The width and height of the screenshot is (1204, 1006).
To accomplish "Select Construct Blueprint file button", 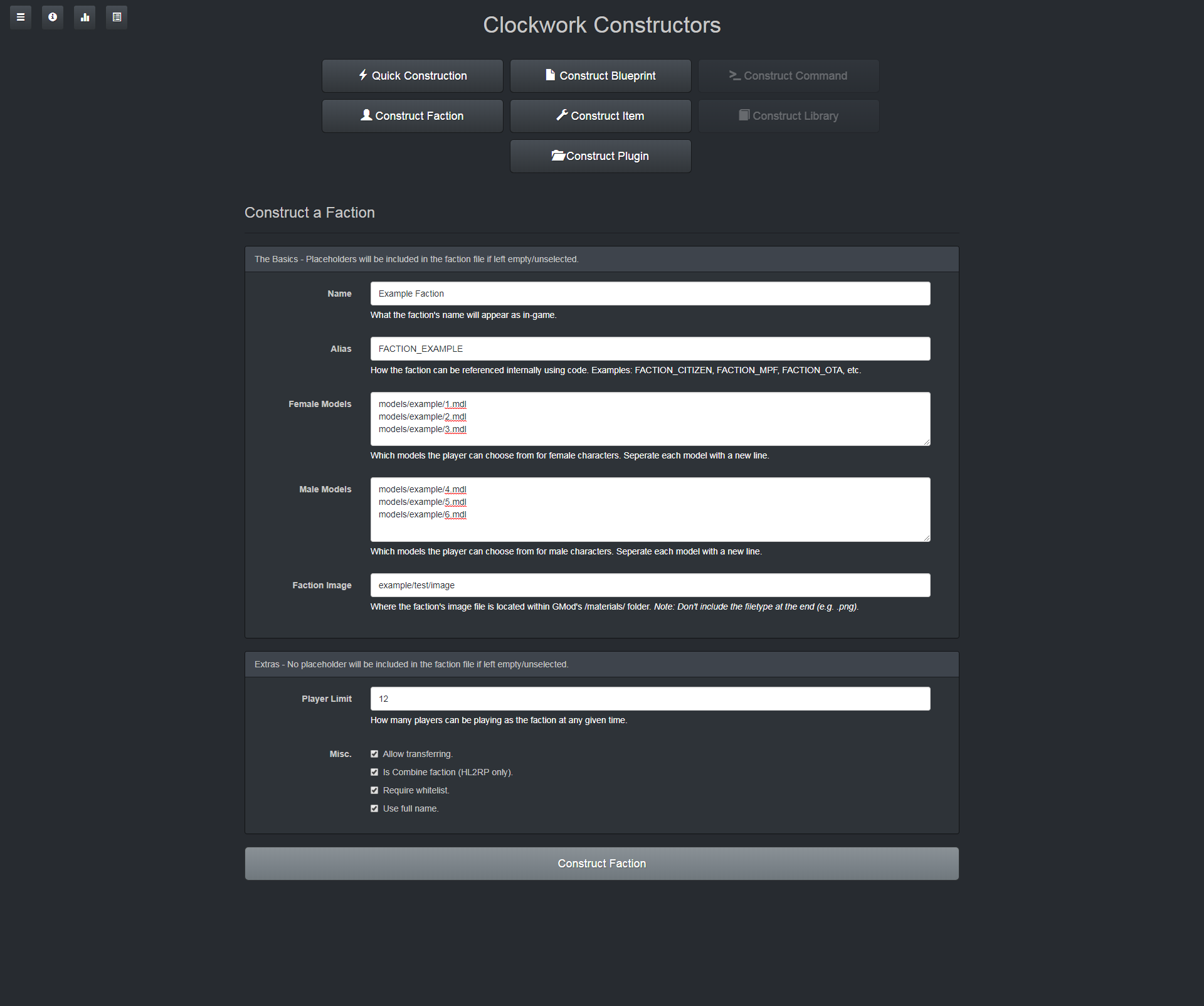I will pyautogui.click(x=601, y=76).
